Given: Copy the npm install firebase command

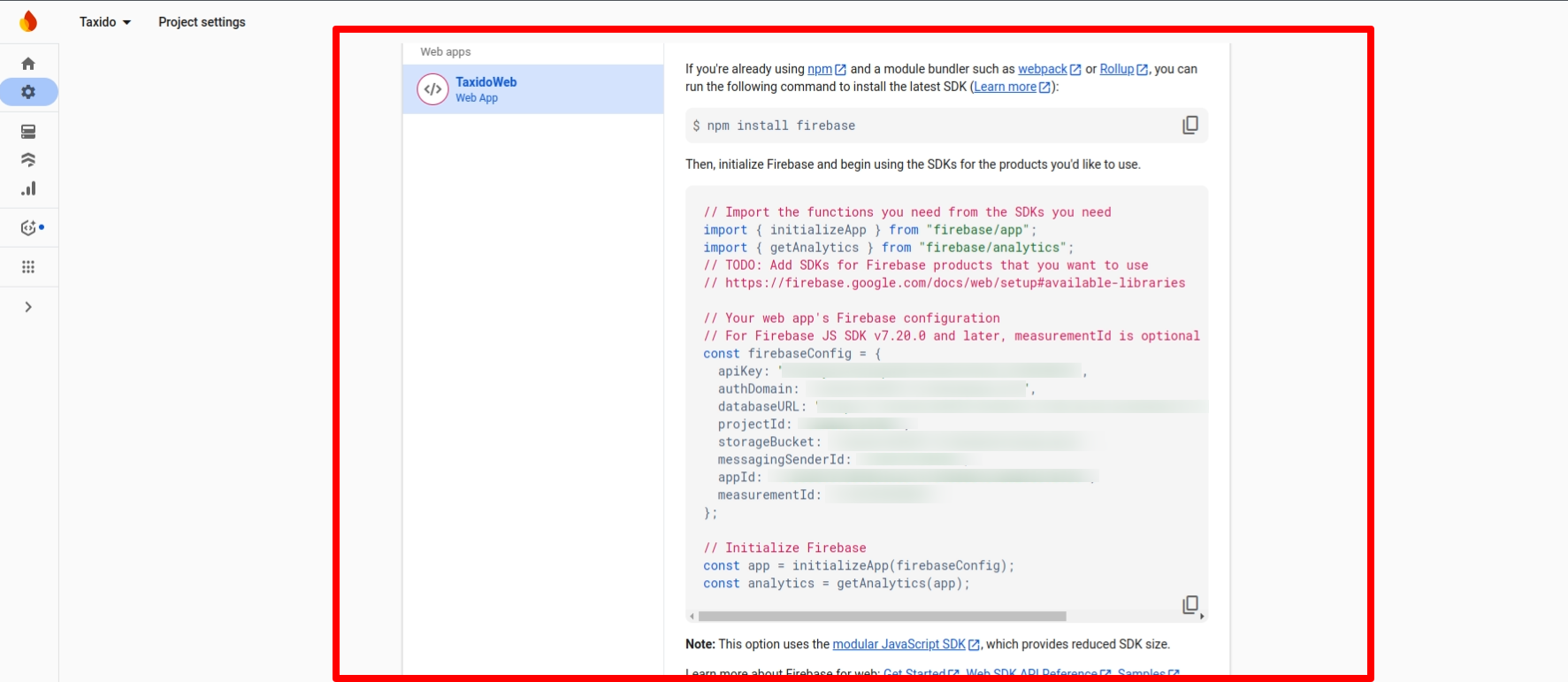Looking at the screenshot, I should point(1189,126).
